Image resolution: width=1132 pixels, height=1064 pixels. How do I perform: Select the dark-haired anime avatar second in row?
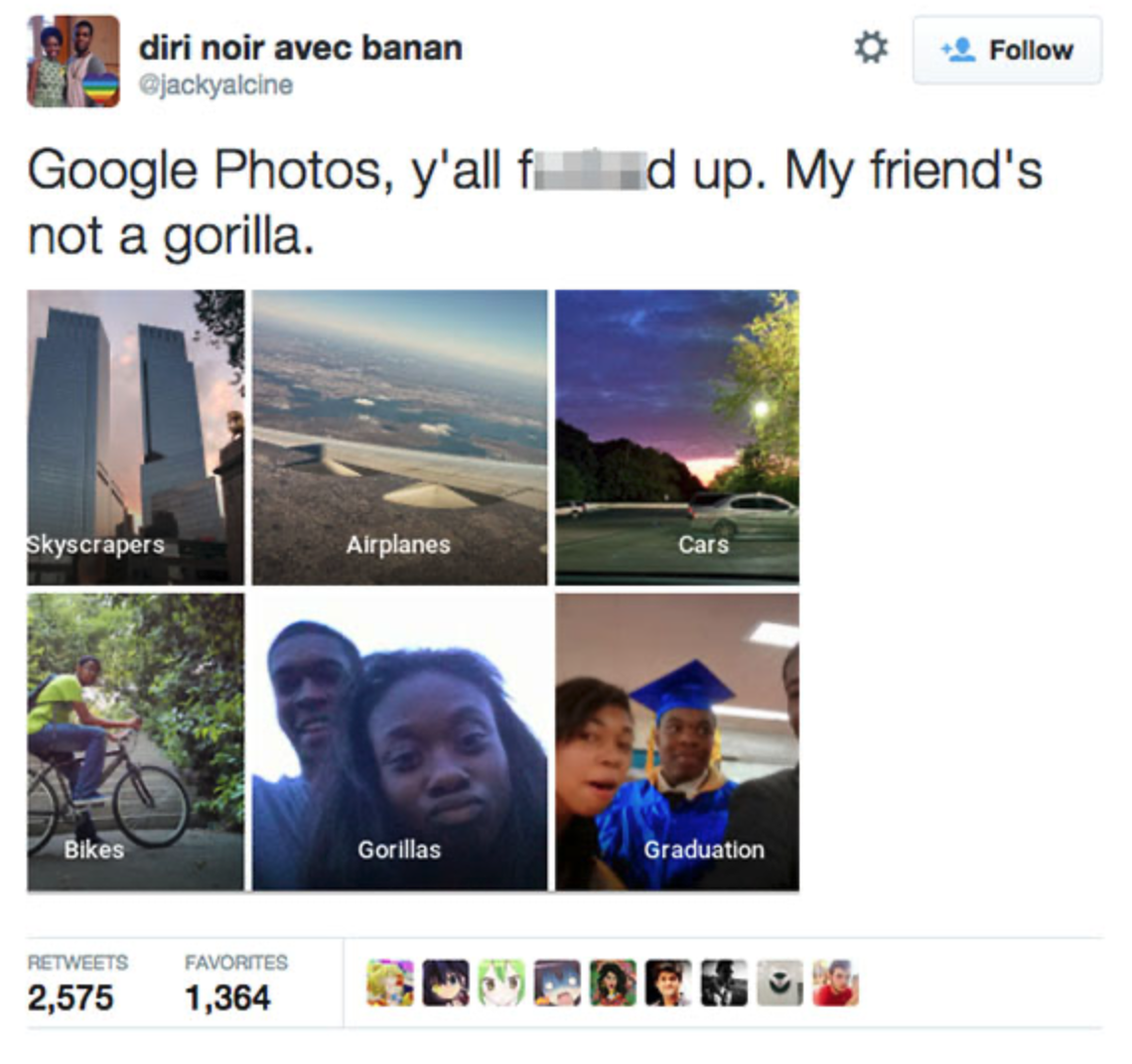click(446, 983)
